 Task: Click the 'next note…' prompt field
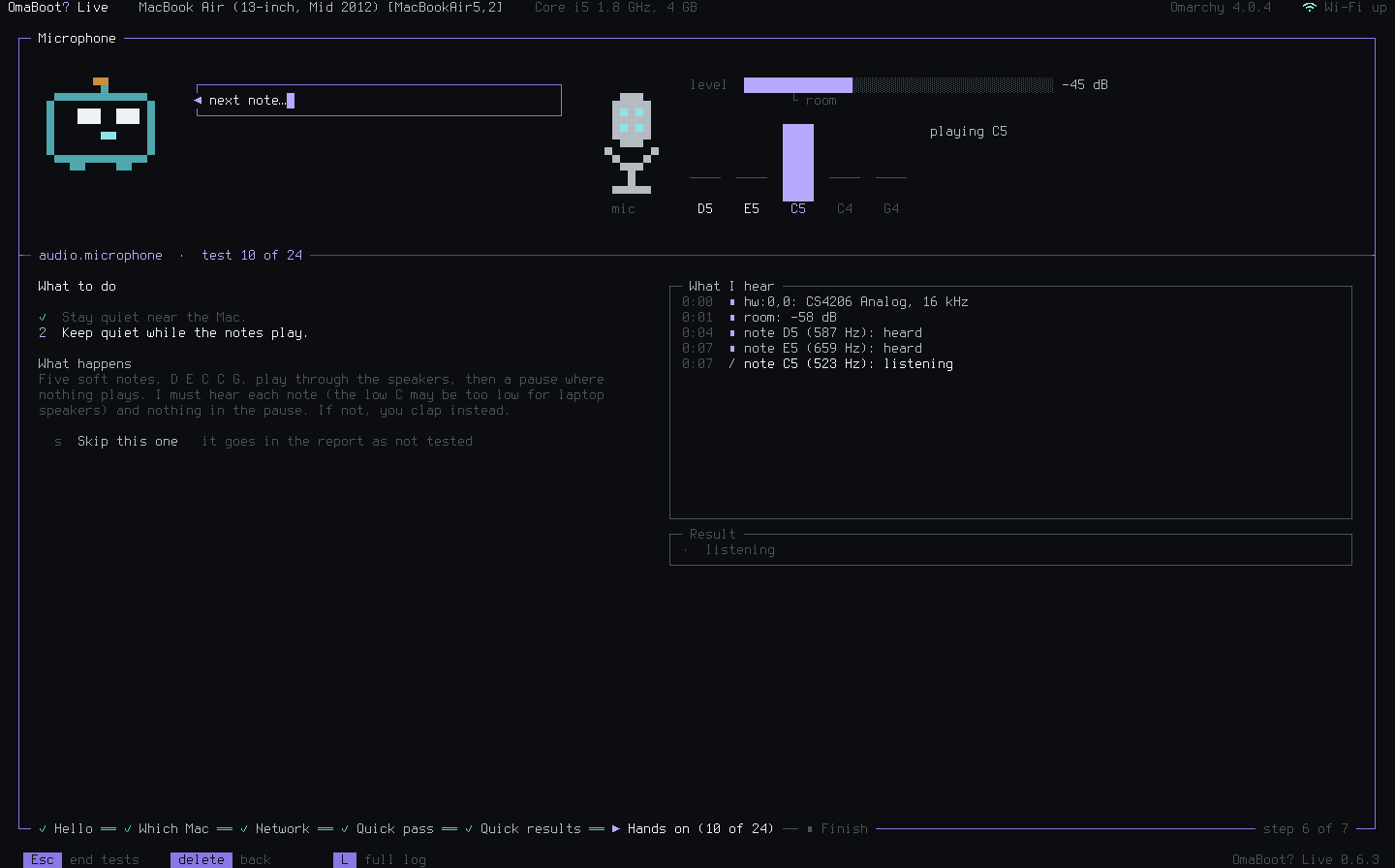[379, 100]
